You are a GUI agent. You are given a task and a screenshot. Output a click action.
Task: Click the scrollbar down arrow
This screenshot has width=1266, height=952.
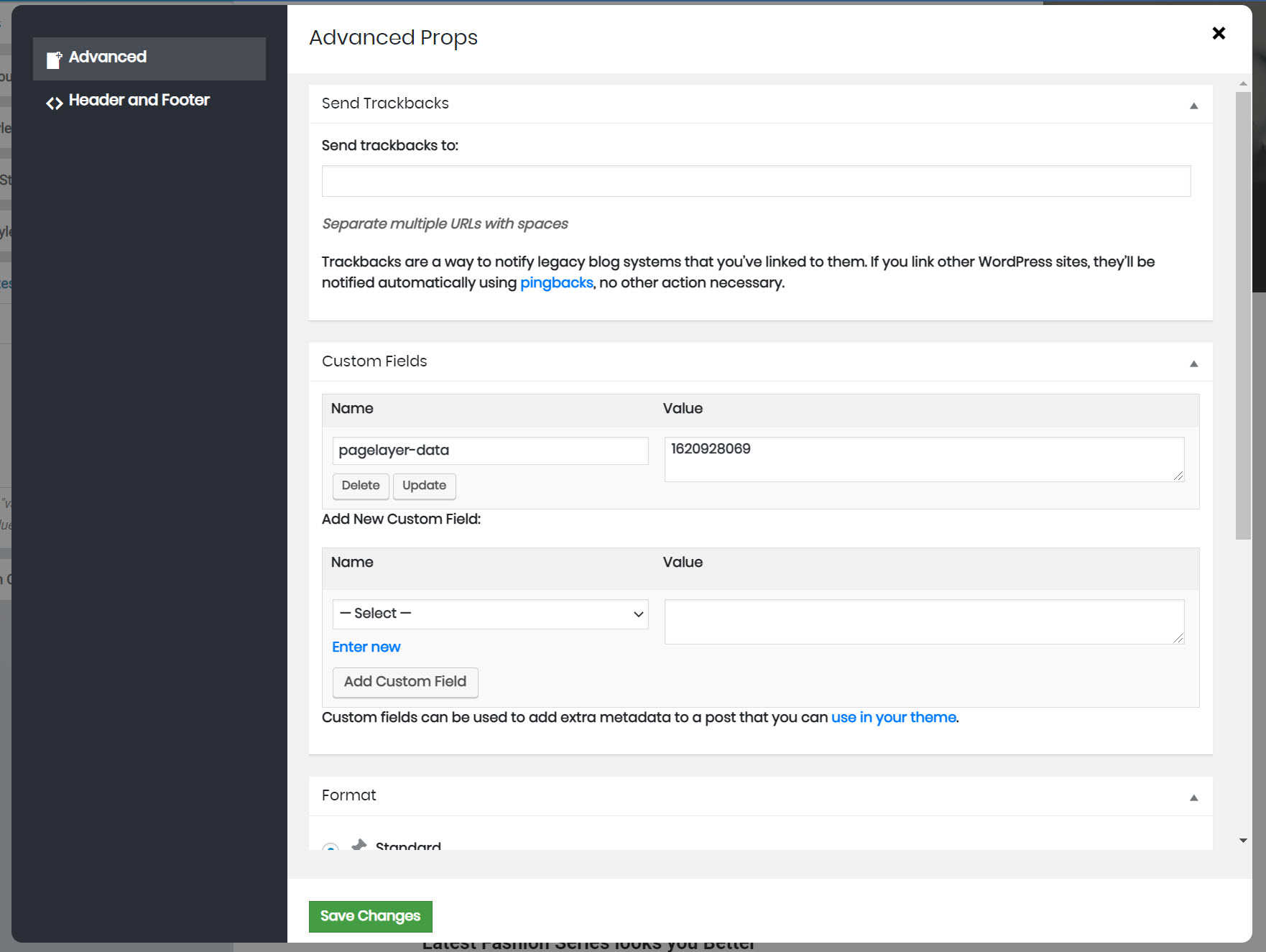[x=1243, y=840]
